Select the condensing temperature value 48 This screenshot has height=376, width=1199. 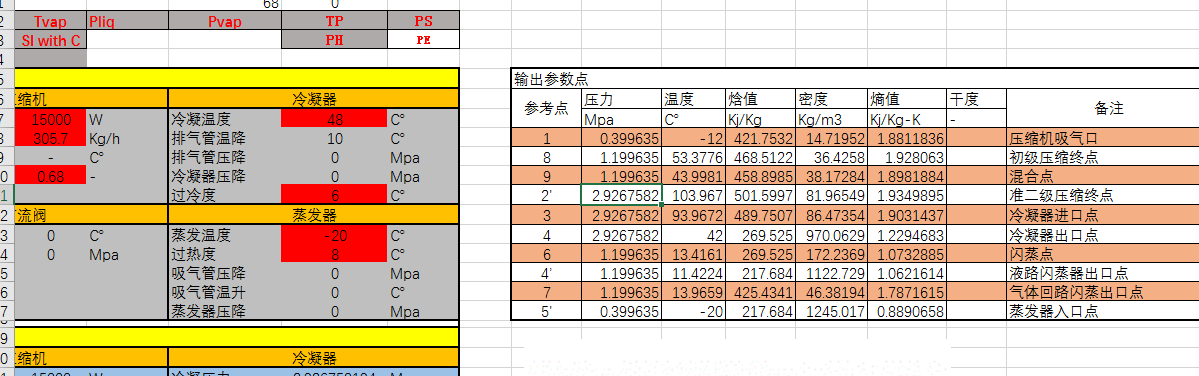pyautogui.click(x=334, y=119)
